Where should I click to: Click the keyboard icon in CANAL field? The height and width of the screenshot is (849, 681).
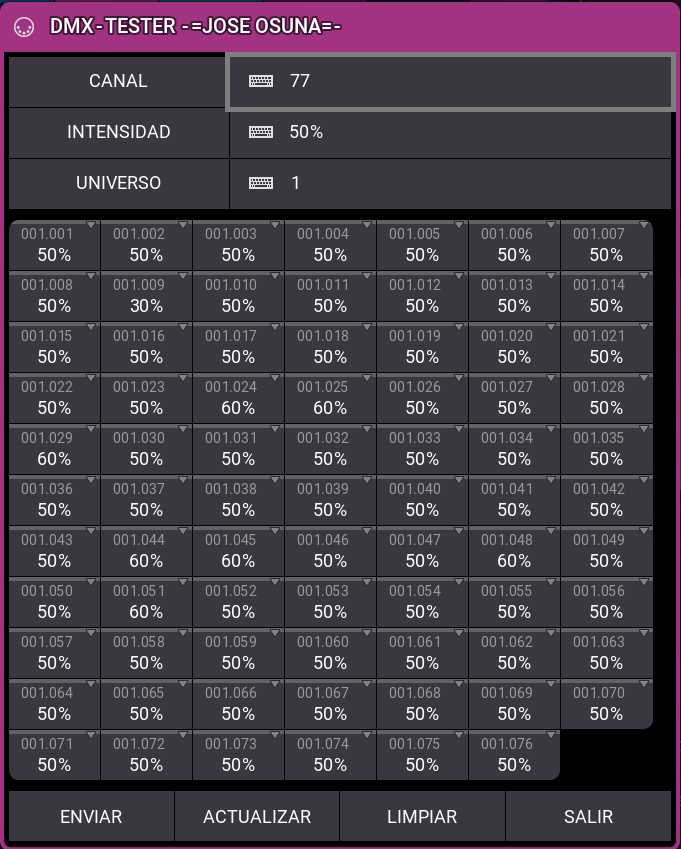pos(261,81)
